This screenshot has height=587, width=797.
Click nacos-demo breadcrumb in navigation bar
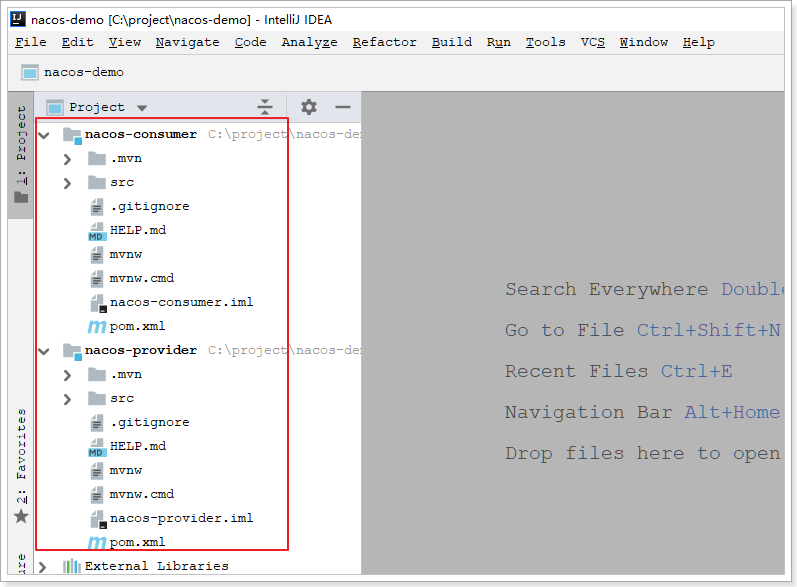coord(83,72)
